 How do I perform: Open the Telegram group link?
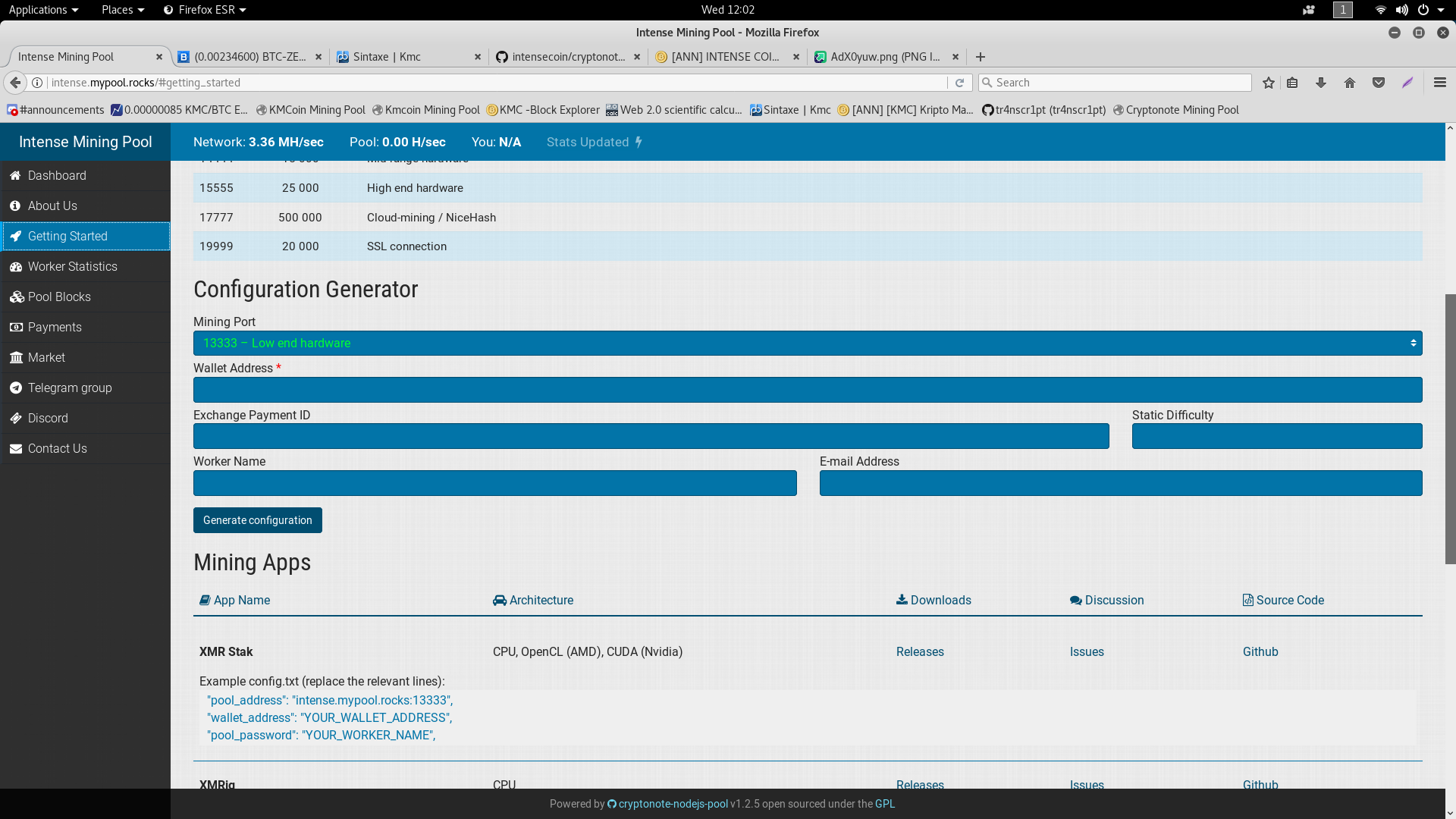pyautogui.click(x=85, y=388)
